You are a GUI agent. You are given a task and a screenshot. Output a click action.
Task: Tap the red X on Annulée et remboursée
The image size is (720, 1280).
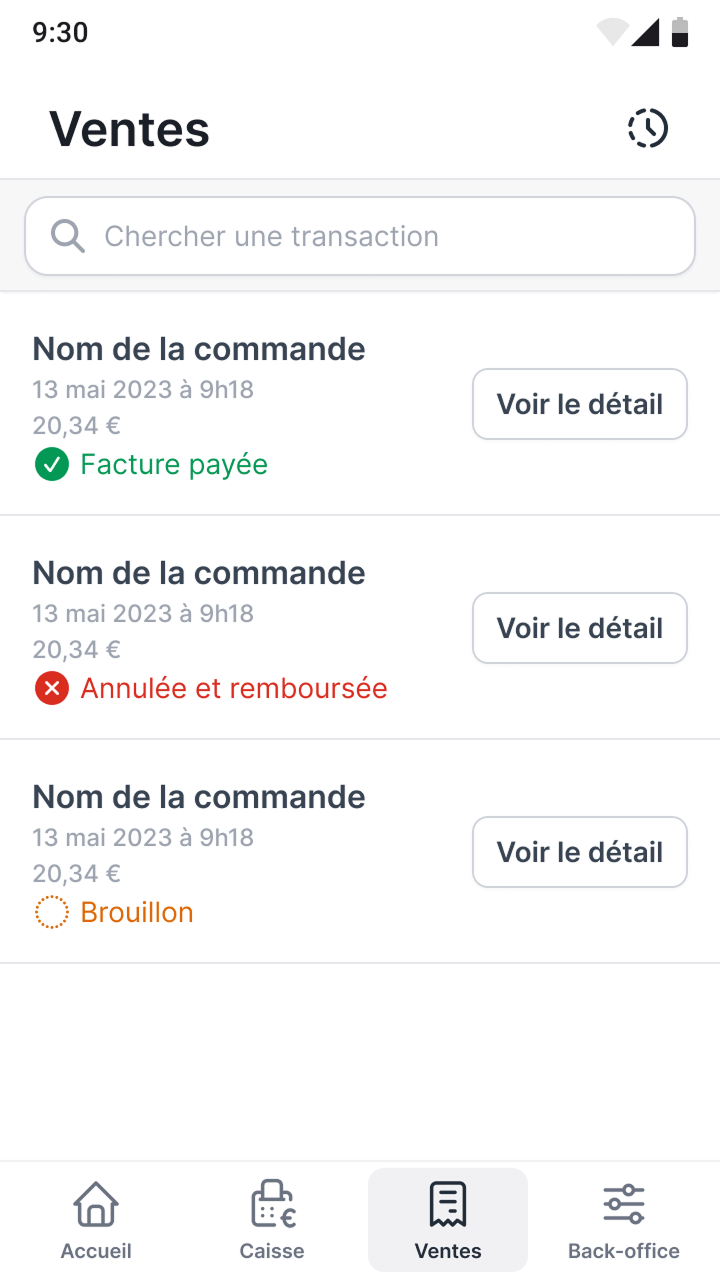(x=51, y=688)
